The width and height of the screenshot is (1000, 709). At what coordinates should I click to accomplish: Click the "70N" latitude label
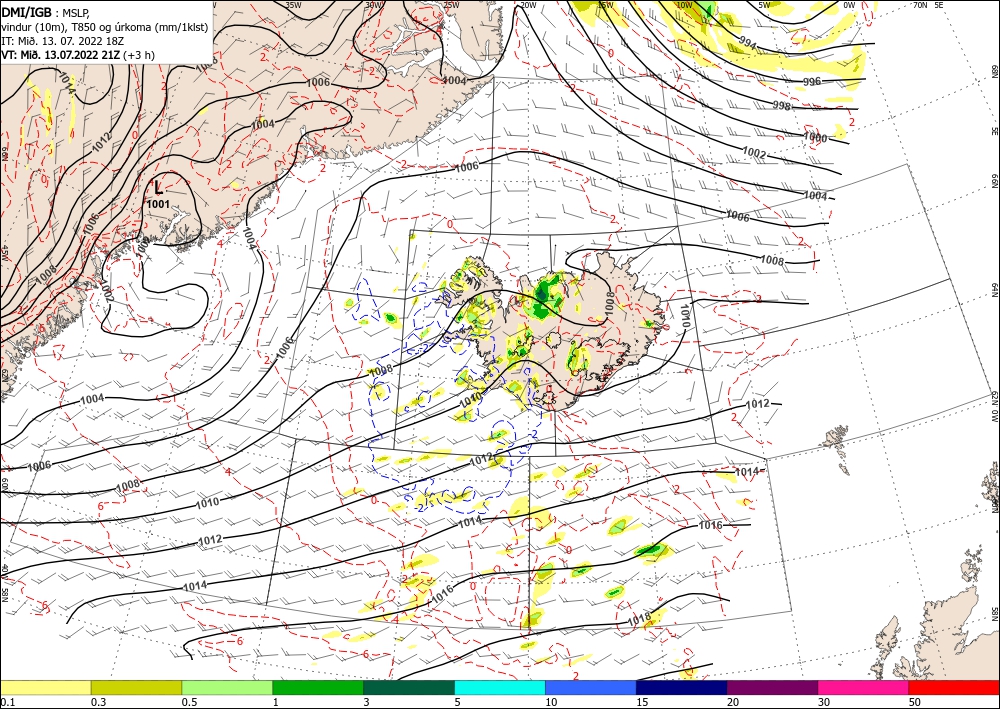920,4
